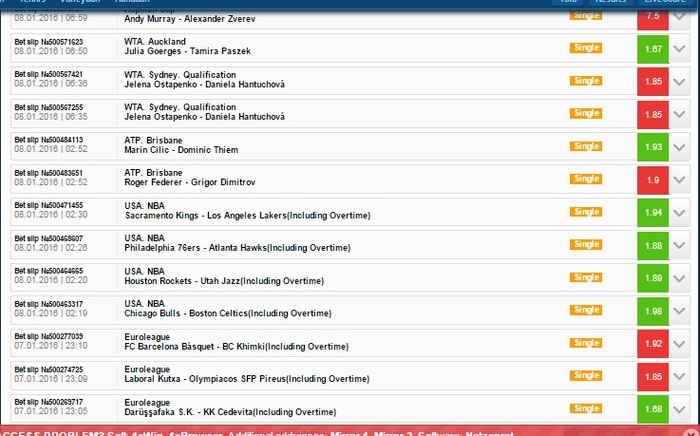The width and height of the screenshot is (700, 436).
Task: Expand the Julia Goerges - Tamira Paszek bet row
Action: pos(679,49)
